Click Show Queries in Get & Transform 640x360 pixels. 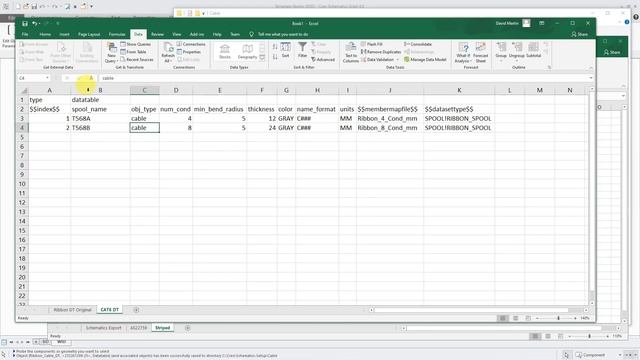click(x=136, y=44)
